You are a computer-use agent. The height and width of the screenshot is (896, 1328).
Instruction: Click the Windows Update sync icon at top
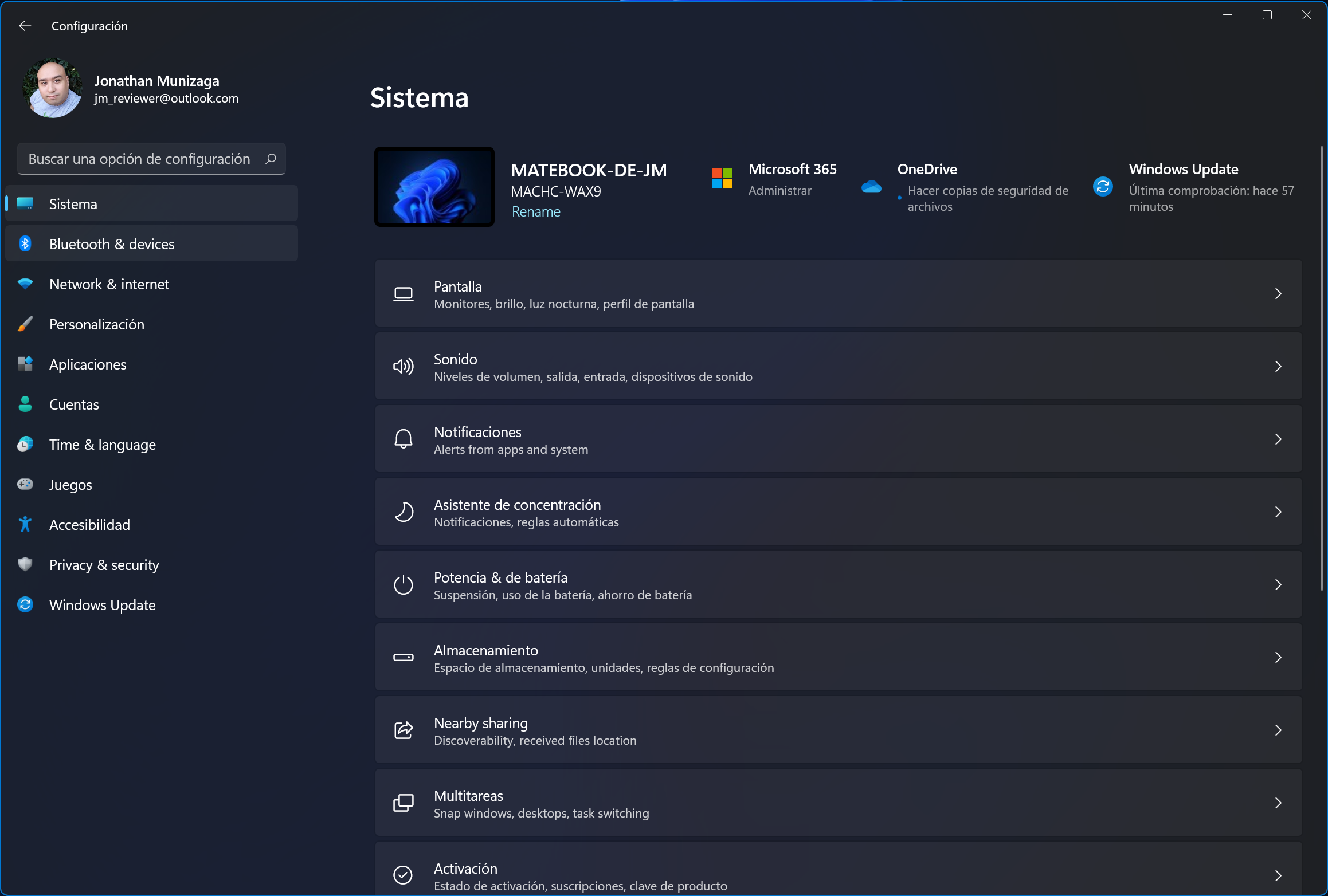pyautogui.click(x=1103, y=187)
